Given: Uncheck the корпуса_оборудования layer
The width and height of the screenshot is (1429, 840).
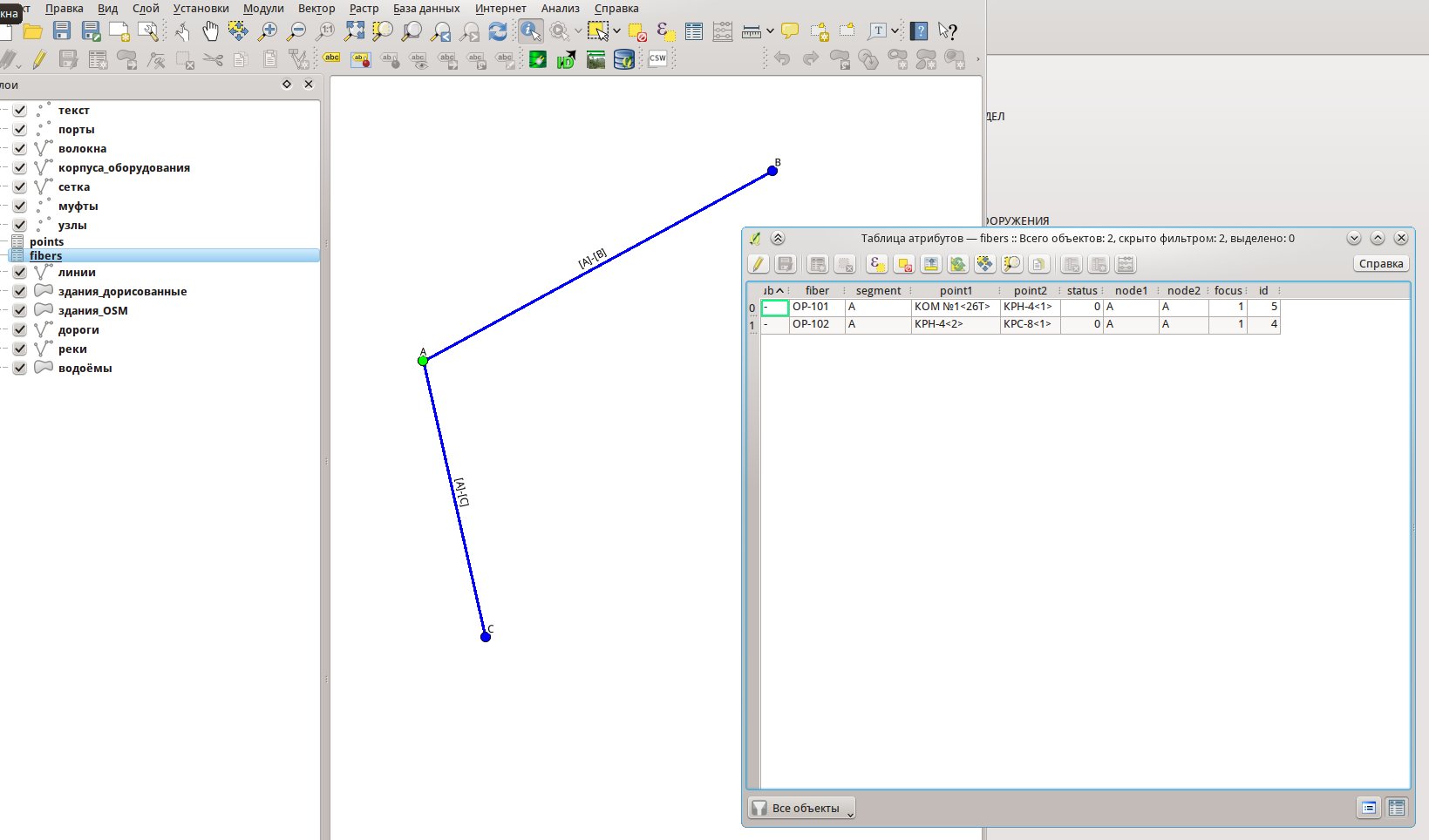Looking at the screenshot, I should pyautogui.click(x=20, y=168).
